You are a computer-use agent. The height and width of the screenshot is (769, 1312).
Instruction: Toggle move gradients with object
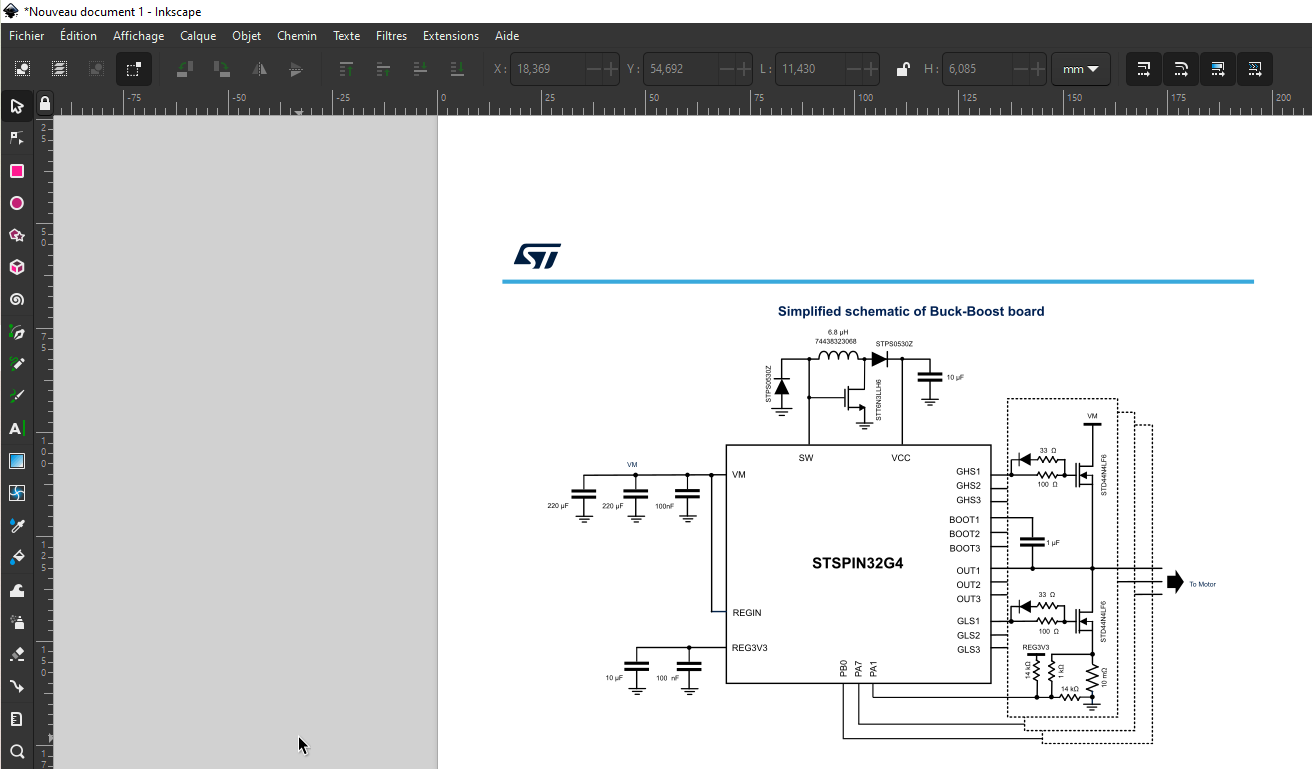pyautogui.click(x=1218, y=69)
